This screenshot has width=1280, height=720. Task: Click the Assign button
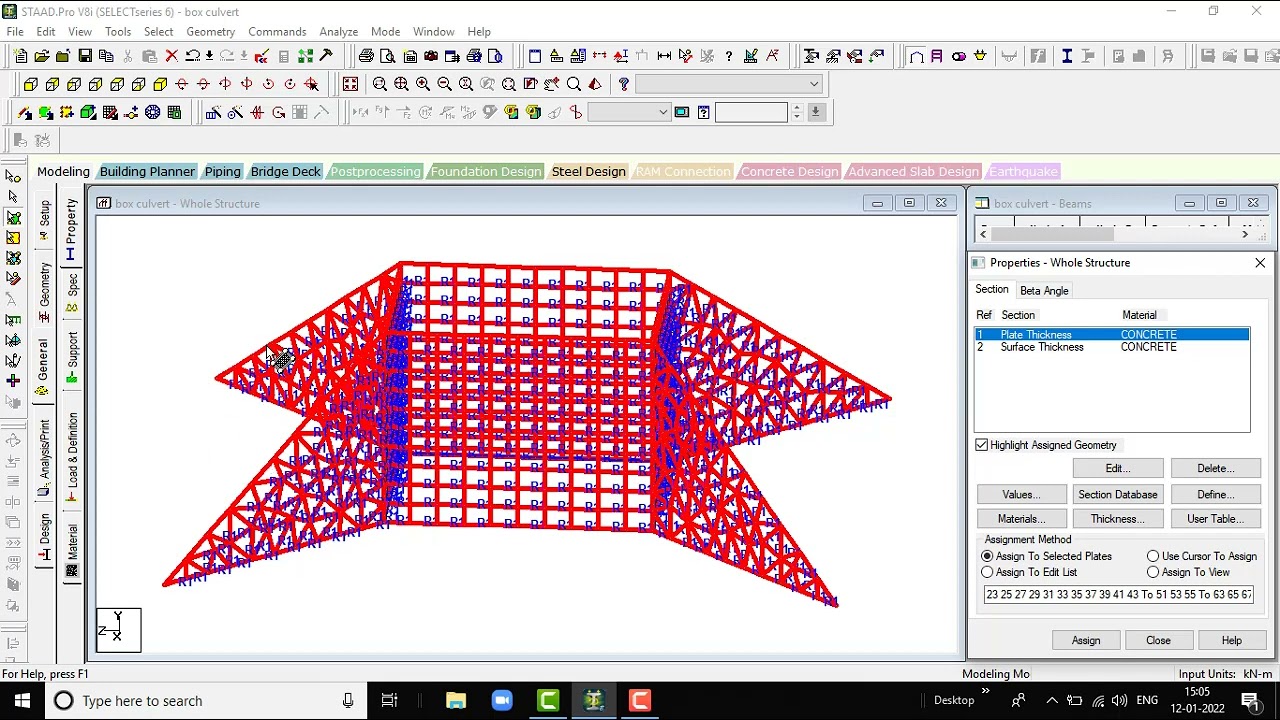click(x=1086, y=641)
